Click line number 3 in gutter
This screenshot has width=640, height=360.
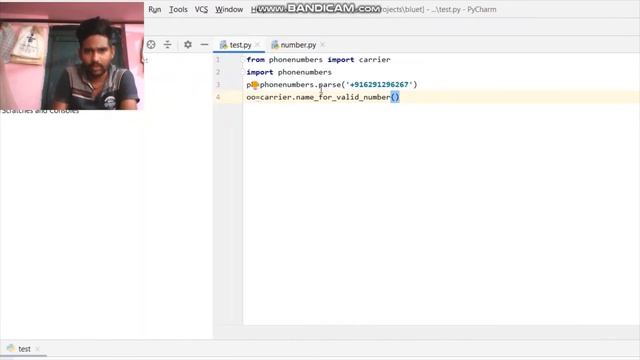click(x=218, y=85)
